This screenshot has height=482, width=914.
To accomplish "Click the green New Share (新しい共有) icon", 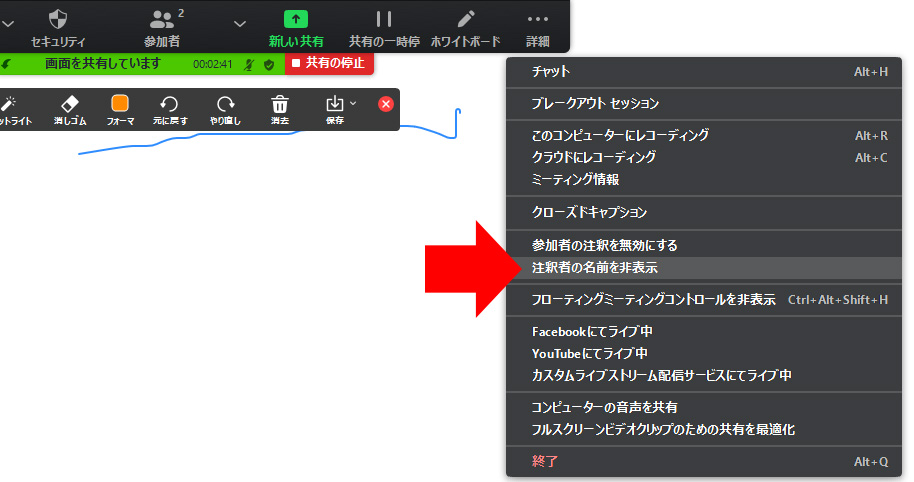I will click(x=296, y=19).
